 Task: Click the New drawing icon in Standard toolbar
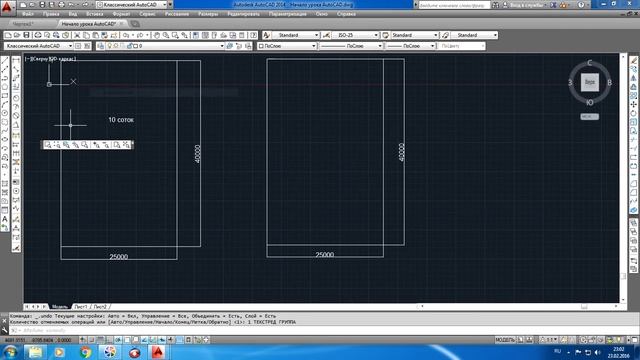click(x=8, y=36)
